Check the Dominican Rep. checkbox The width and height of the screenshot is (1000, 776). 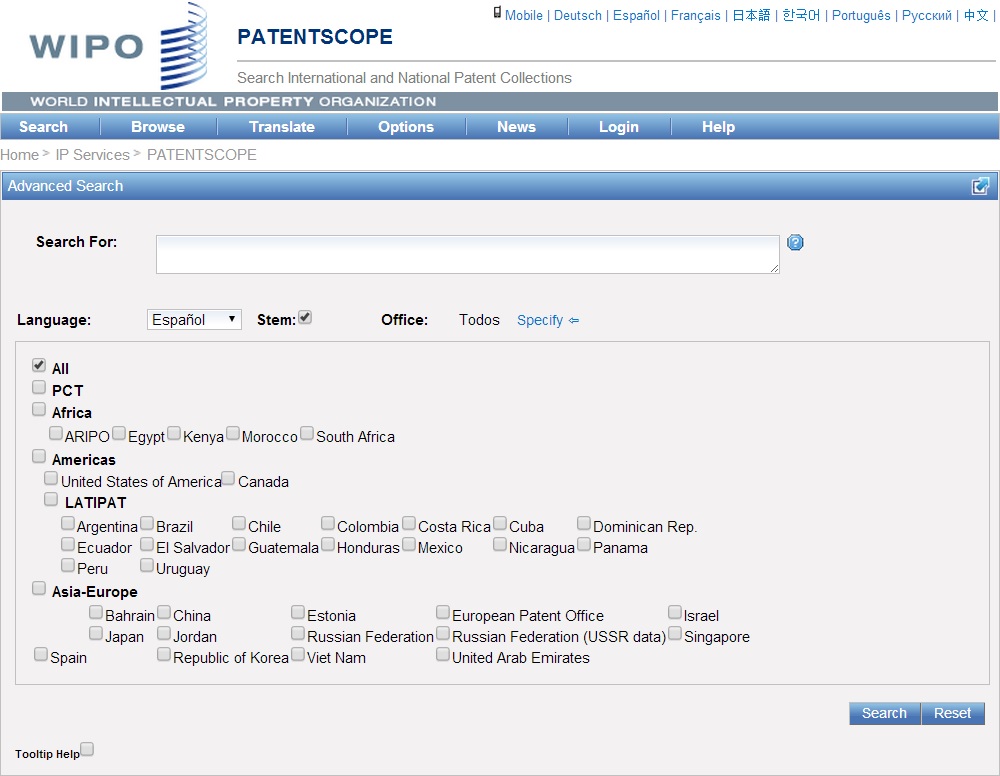pyautogui.click(x=584, y=523)
